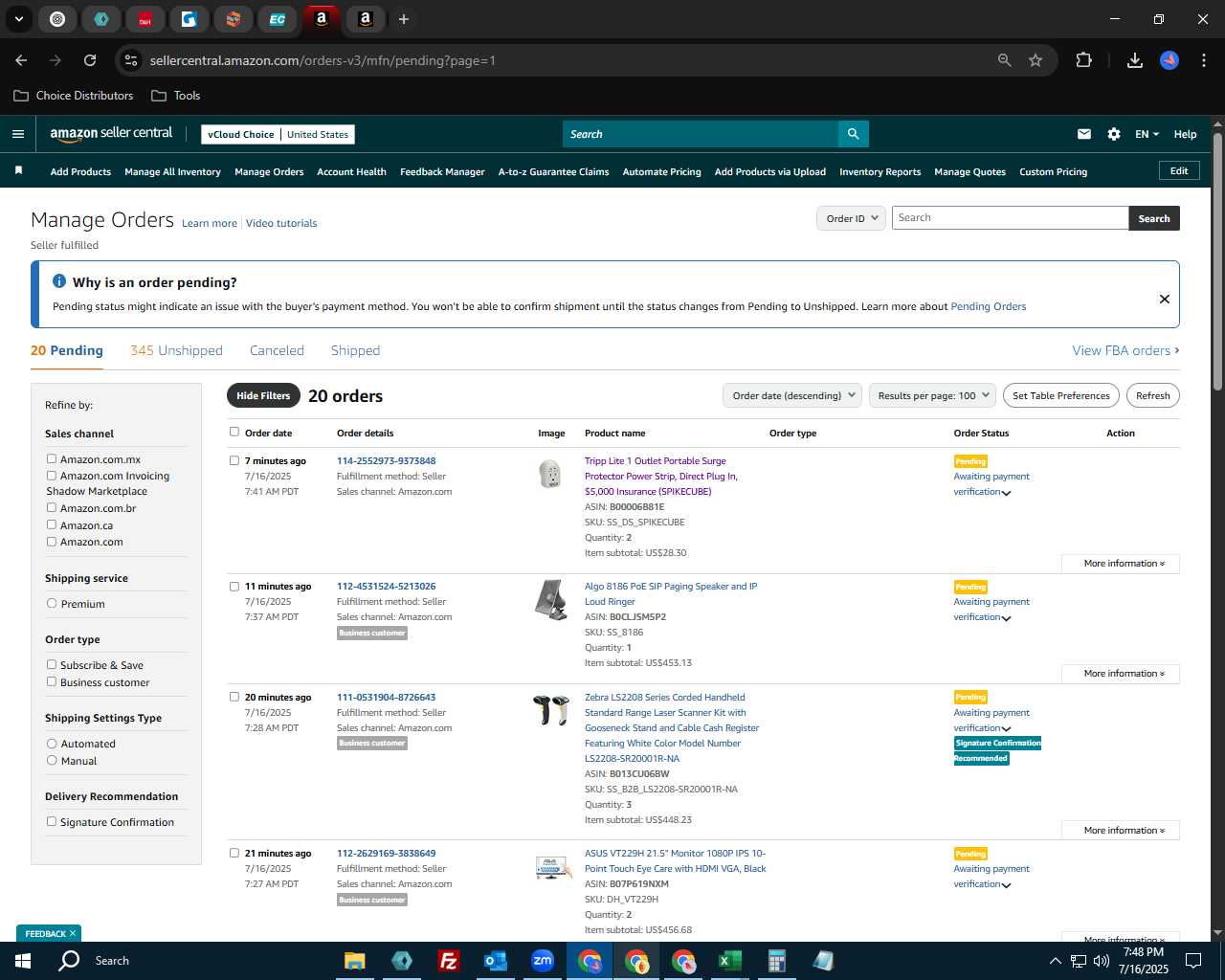Open the Order date (descending) sort dropdown
The width and height of the screenshot is (1225, 980).
[793, 395]
